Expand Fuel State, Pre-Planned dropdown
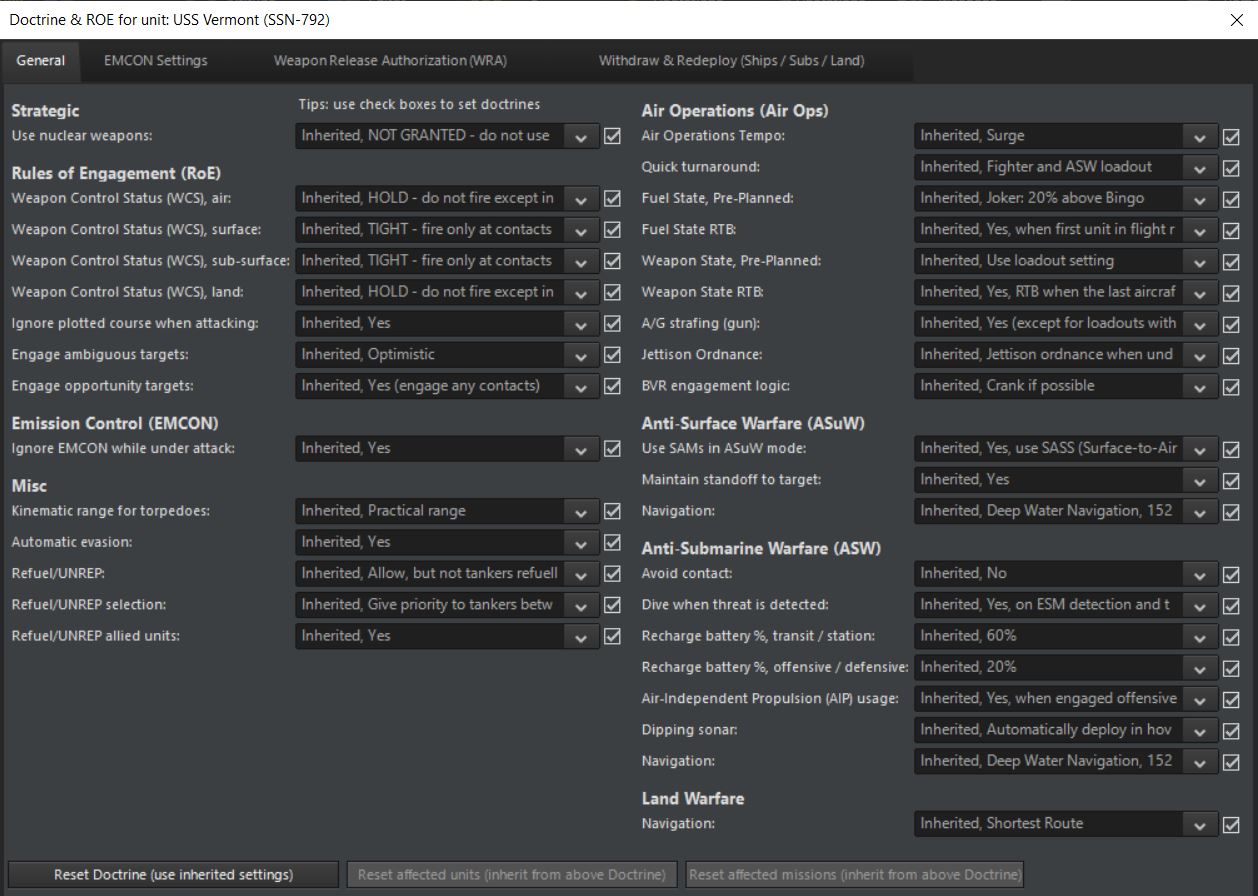This screenshot has width=1258, height=896. (x=1200, y=198)
